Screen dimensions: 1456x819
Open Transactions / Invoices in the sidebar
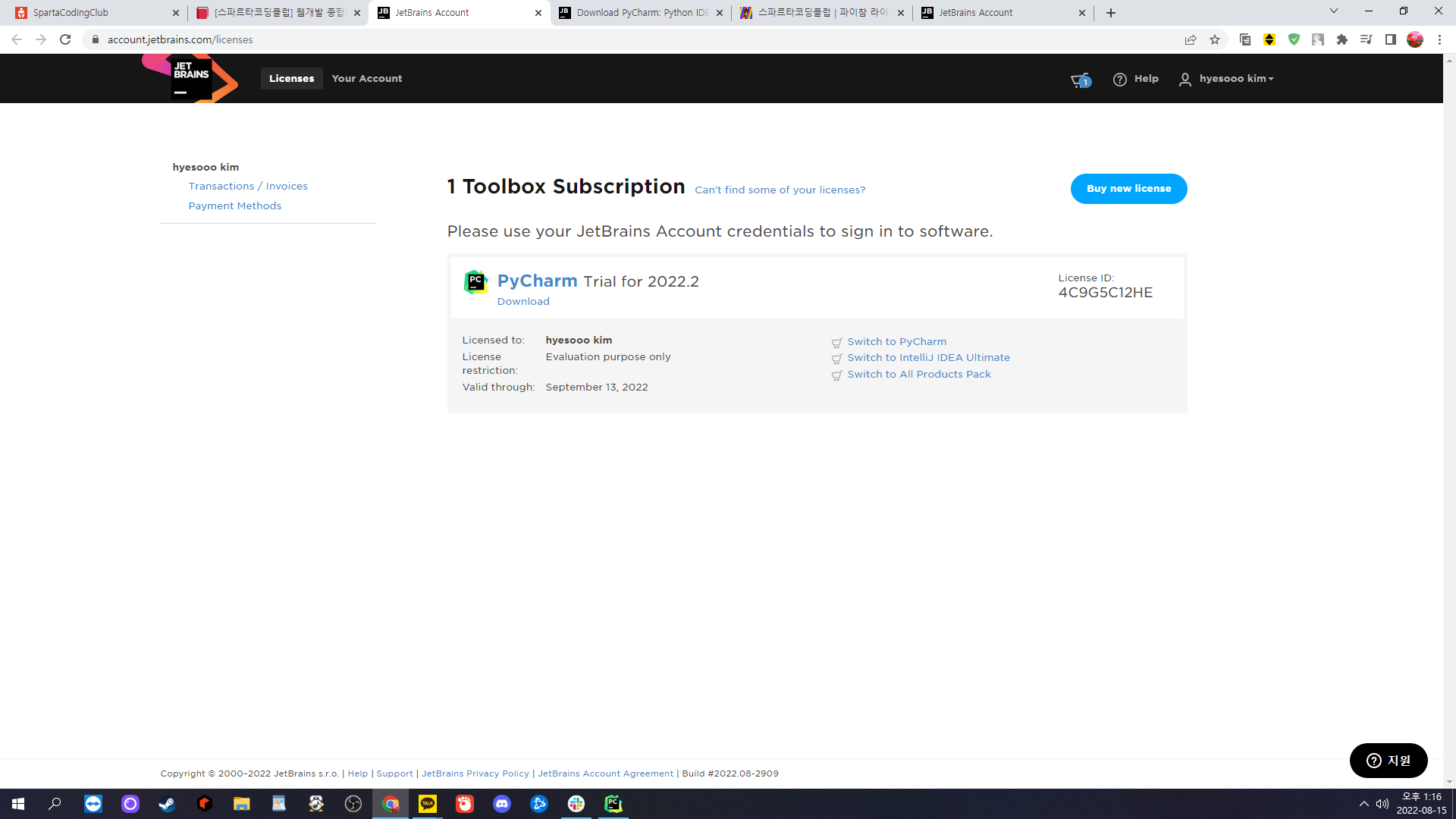tap(248, 187)
